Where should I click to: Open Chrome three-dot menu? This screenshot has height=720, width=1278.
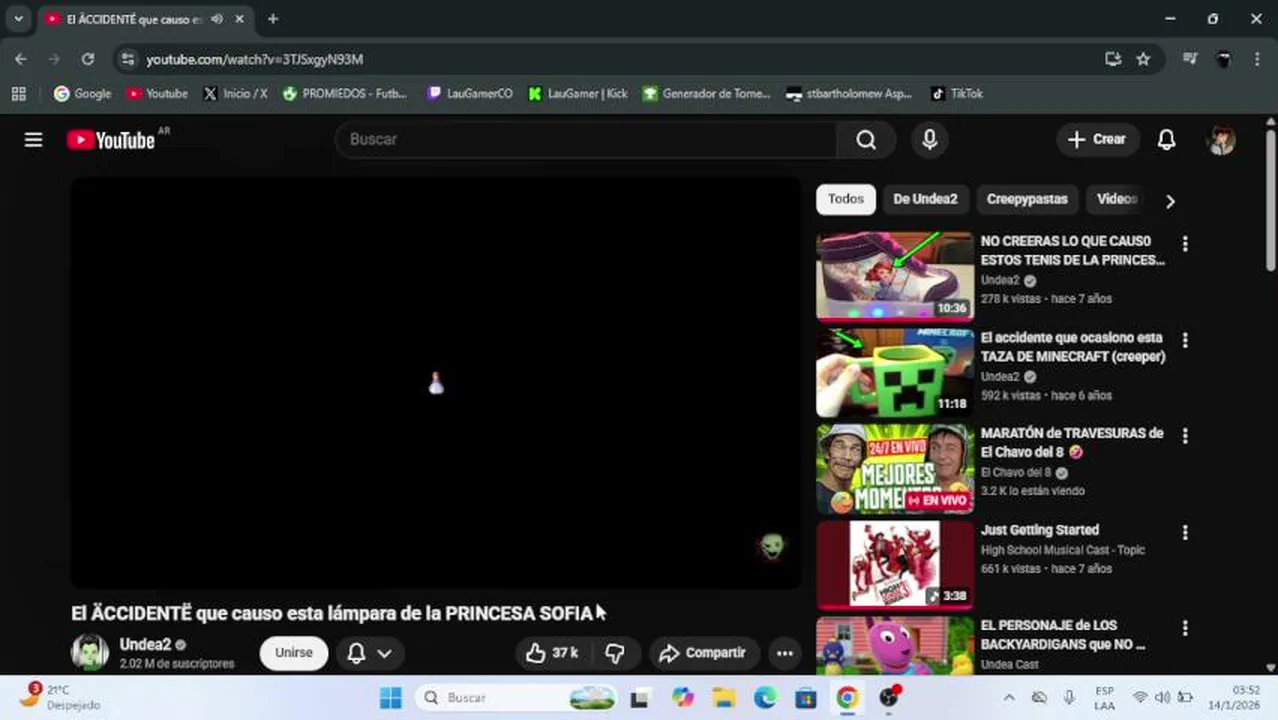click(1257, 59)
